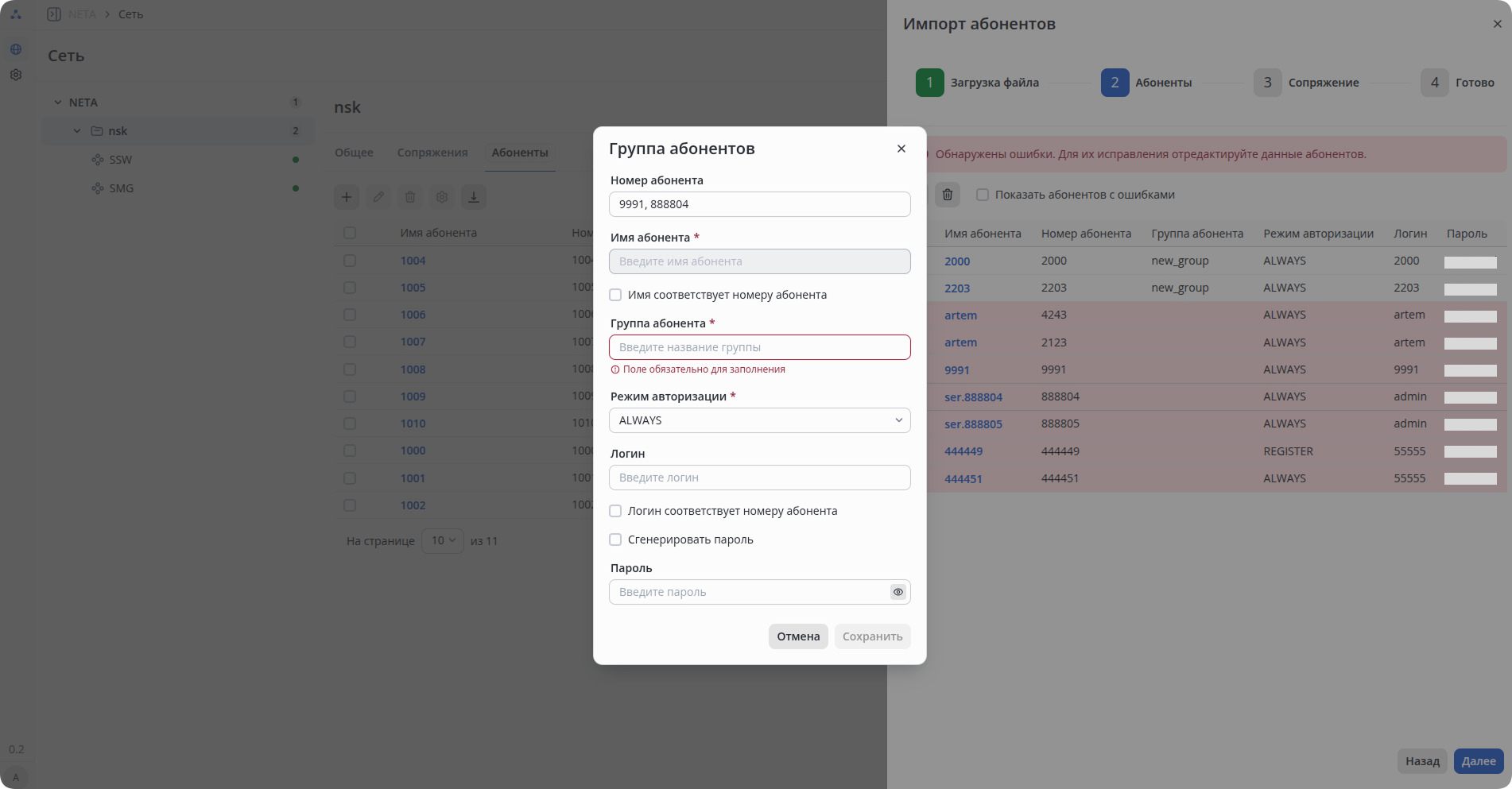Toggle the sidebar panel icon near NETA breadcrumb
Viewport: 1512px width, 789px height.
click(54, 14)
